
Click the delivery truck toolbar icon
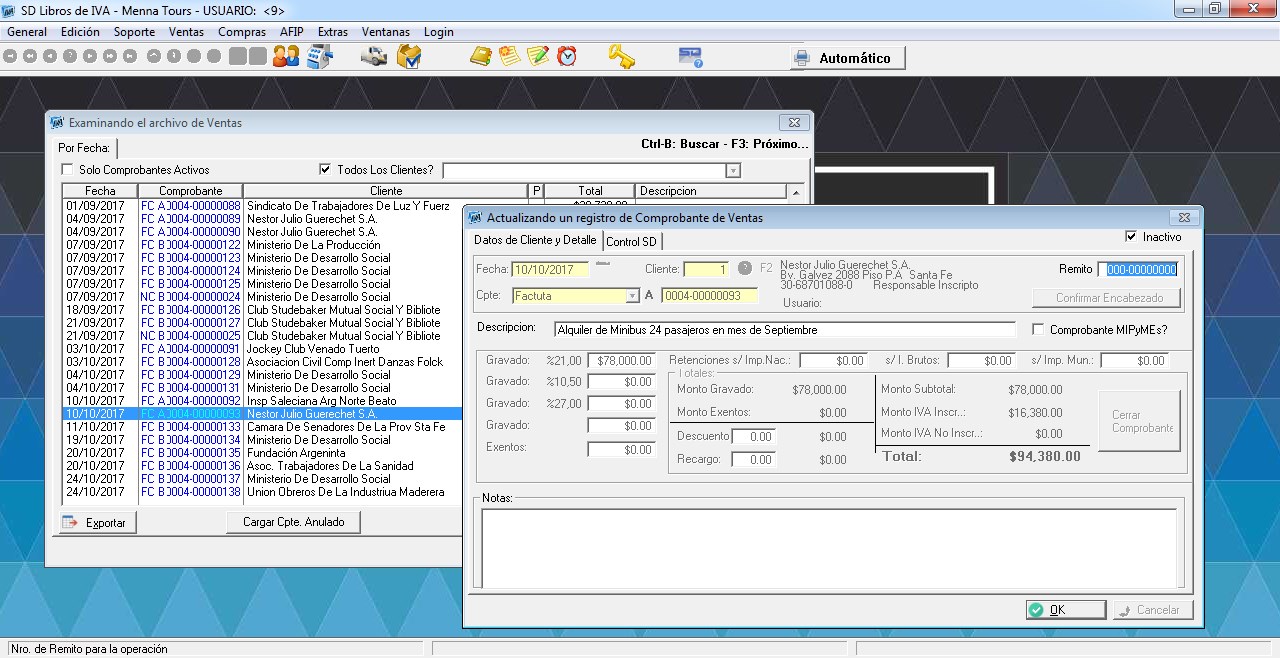374,57
